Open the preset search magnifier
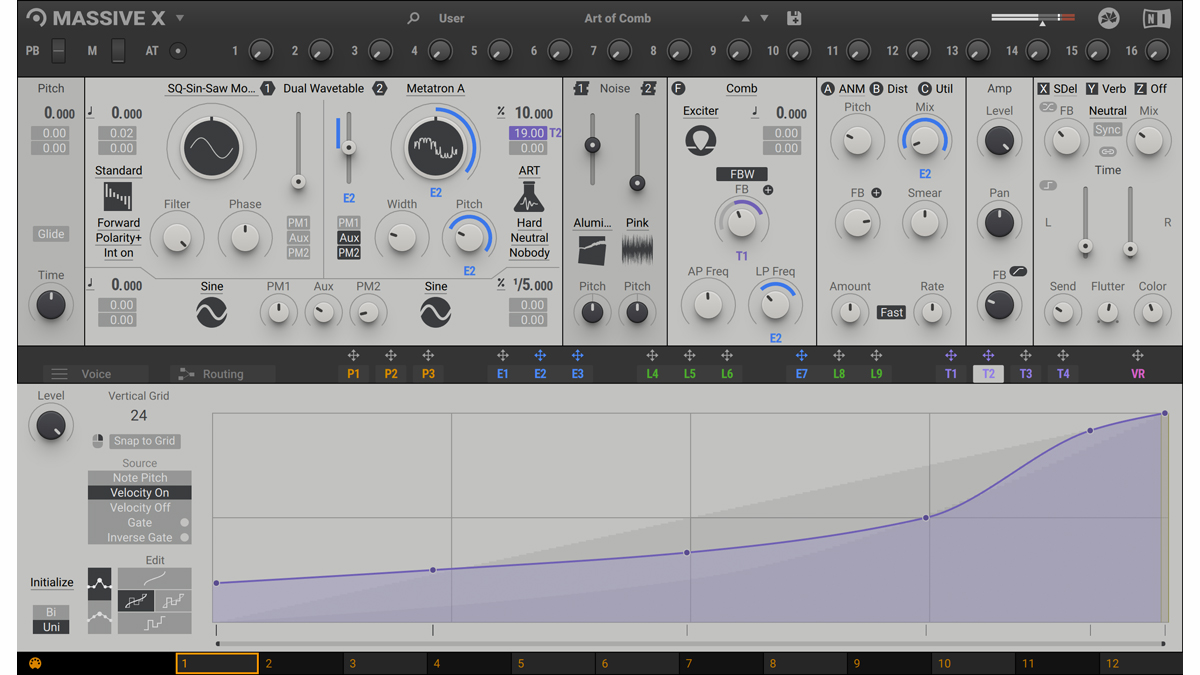Image resolution: width=1200 pixels, height=675 pixels. coord(413,18)
